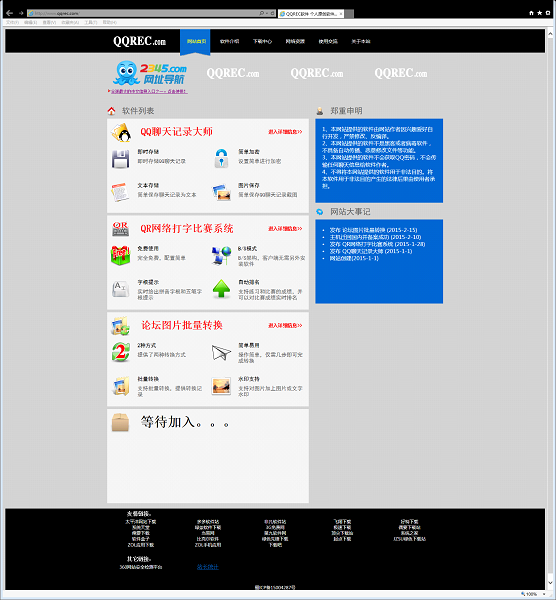Open the 帮助(H) menu
Image resolution: width=556 pixels, height=600 pixels.
(x=110, y=23)
